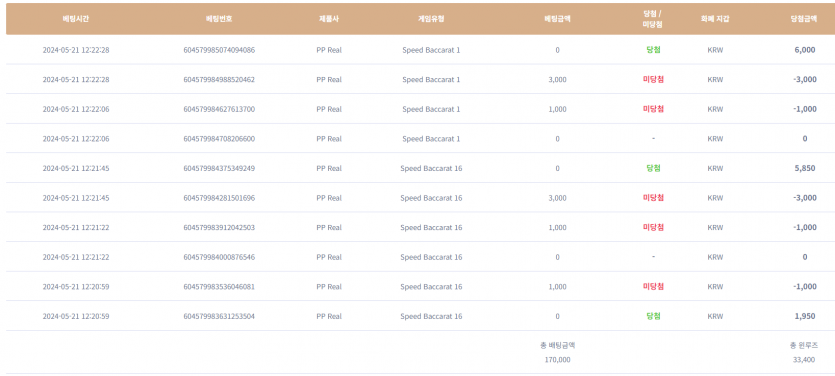This screenshot has height=376, width=835.
Task: Click the 당첨 / 미당첨 column header
Action: click(653, 19)
